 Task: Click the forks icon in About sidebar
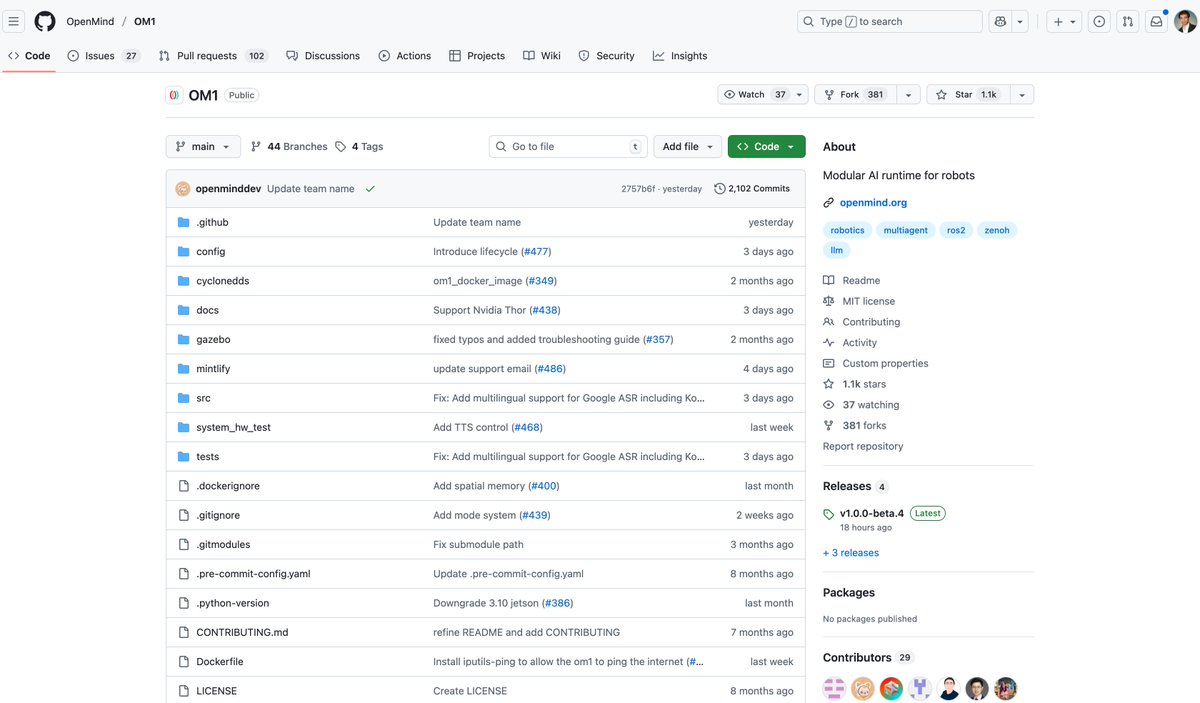tap(828, 426)
